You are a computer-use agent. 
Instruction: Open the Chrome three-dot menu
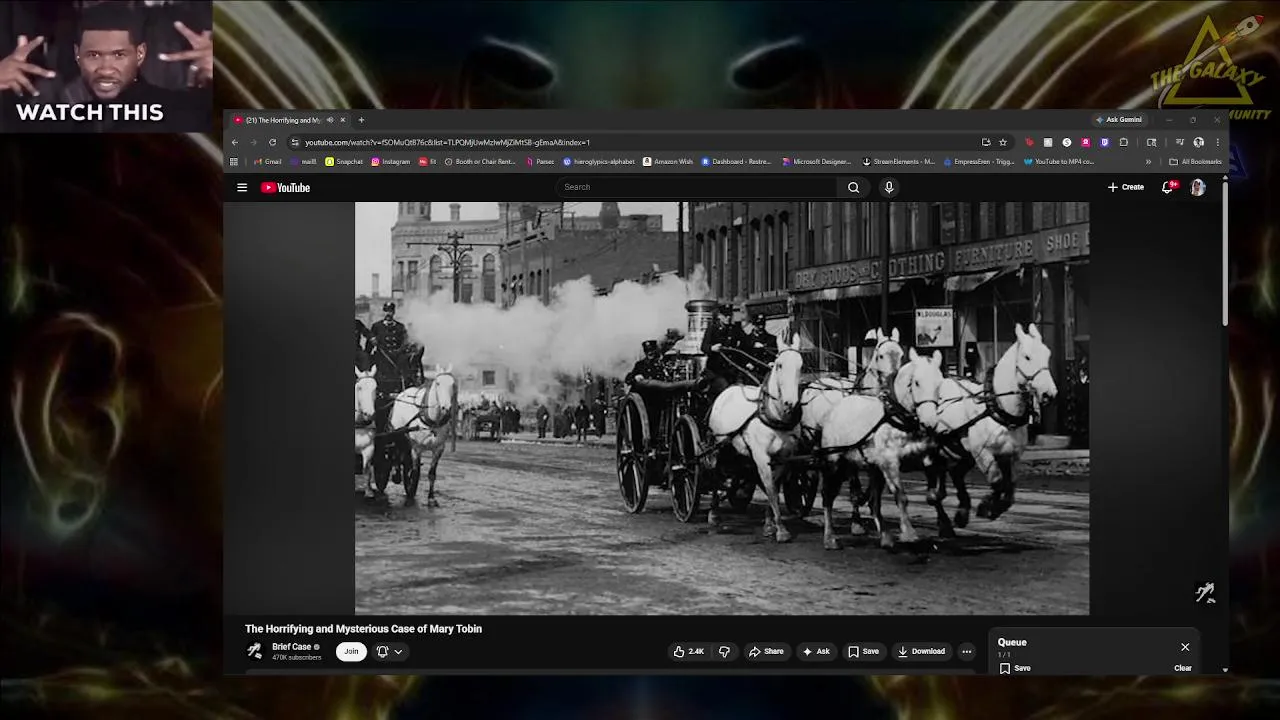(x=1217, y=142)
